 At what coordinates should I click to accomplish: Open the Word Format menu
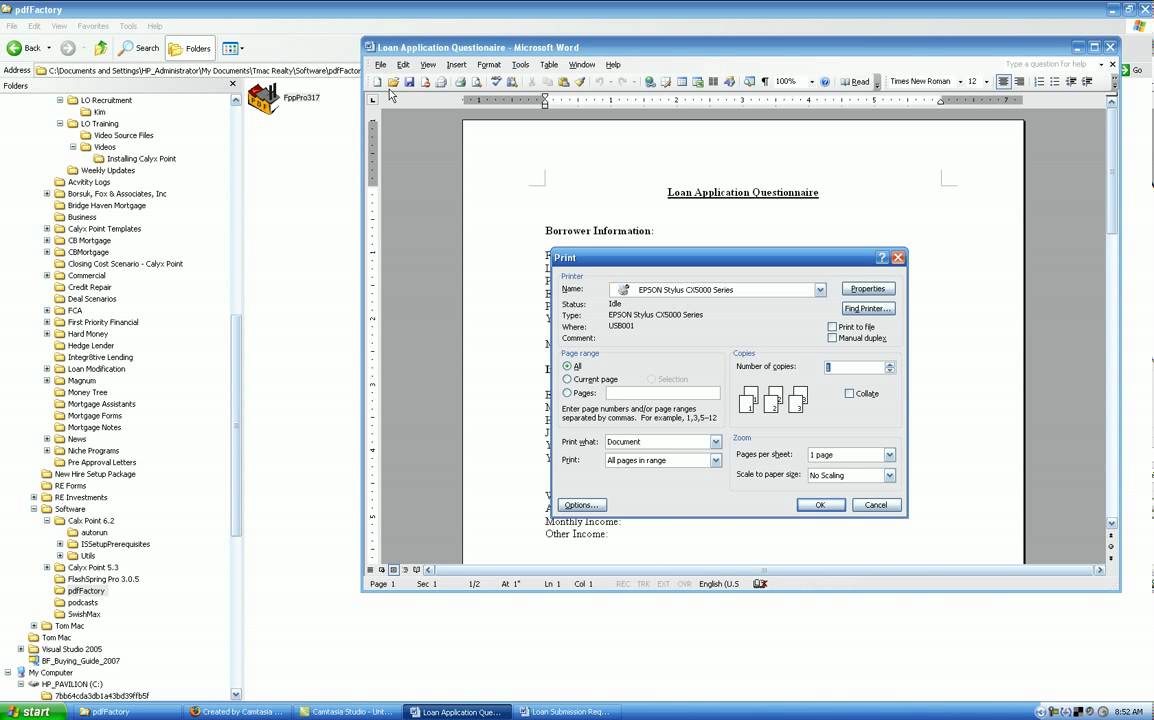489,65
